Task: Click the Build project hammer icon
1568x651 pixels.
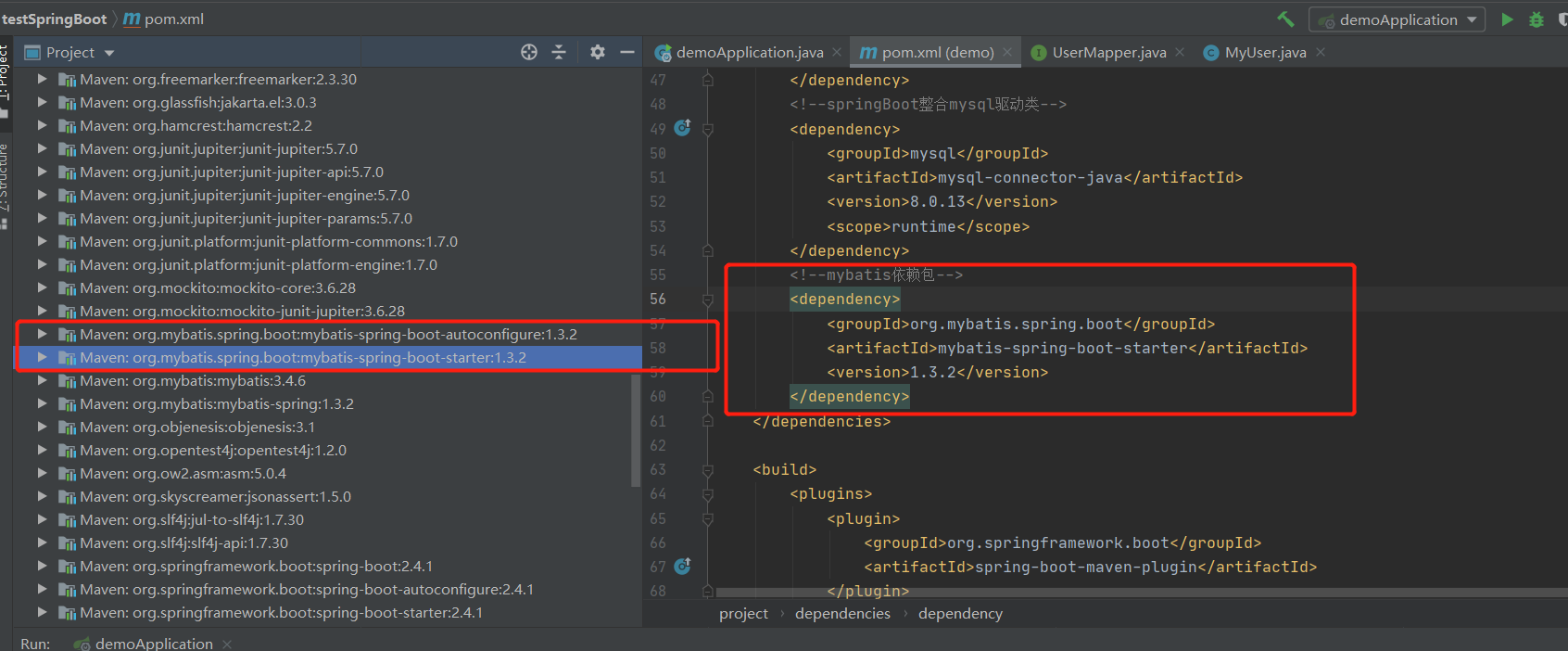Action: pyautogui.click(x=1285, y=19)
